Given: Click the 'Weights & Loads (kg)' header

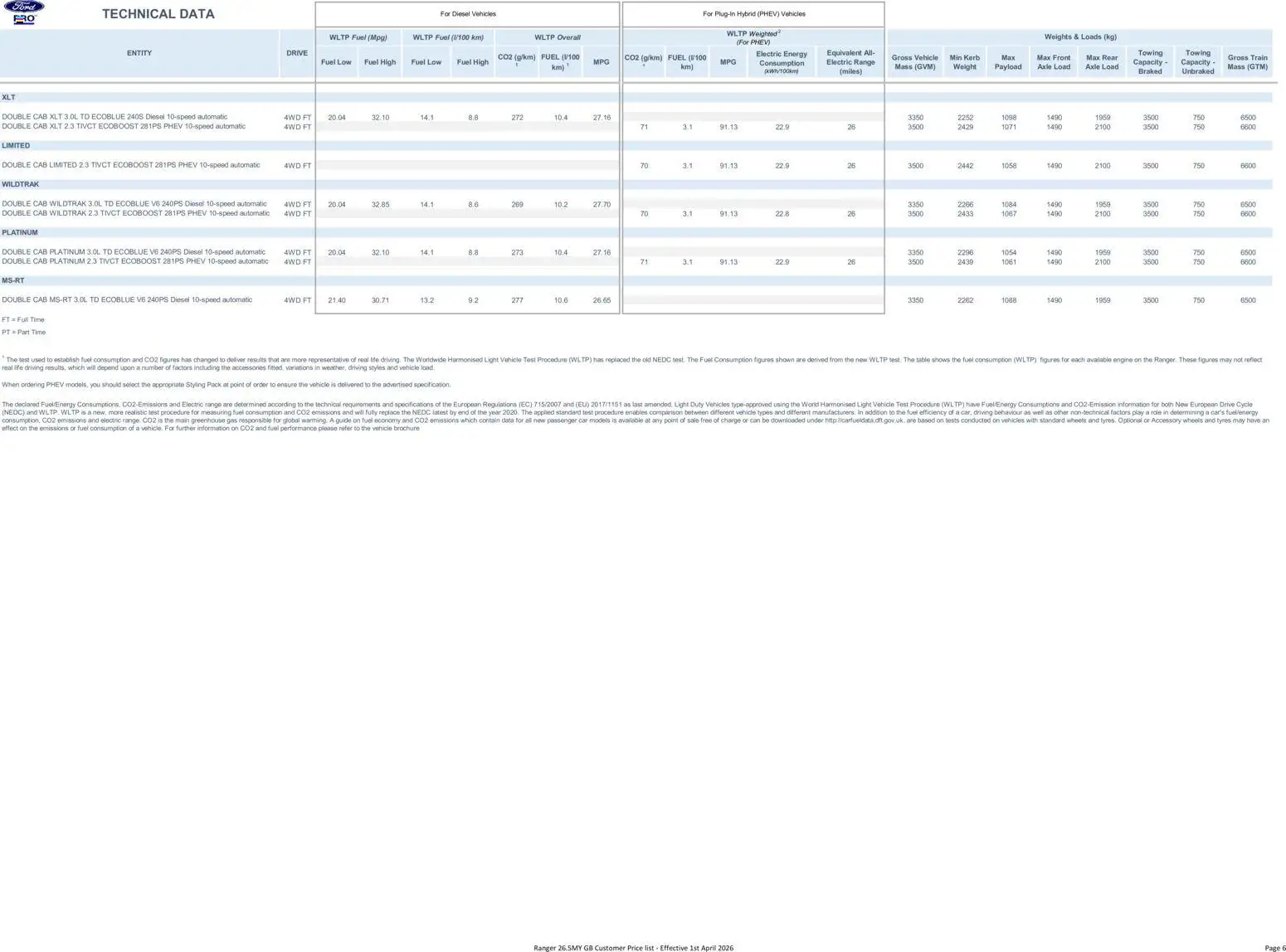Looking at the screenshot, I should click(x=1080, y=37).
